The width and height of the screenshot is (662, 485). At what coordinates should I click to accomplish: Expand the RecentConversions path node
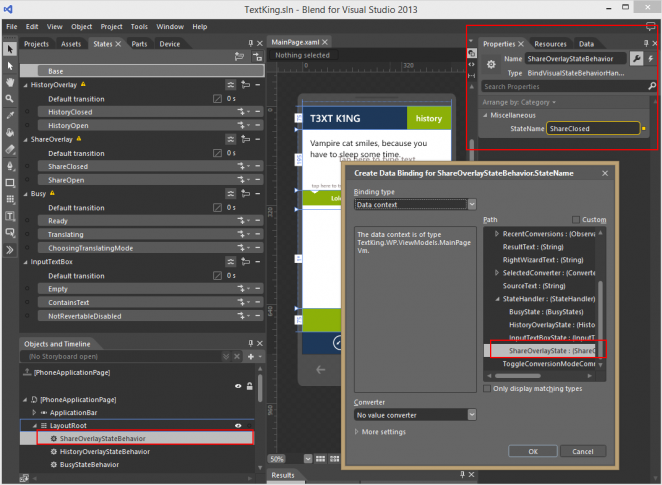(497, 234)
